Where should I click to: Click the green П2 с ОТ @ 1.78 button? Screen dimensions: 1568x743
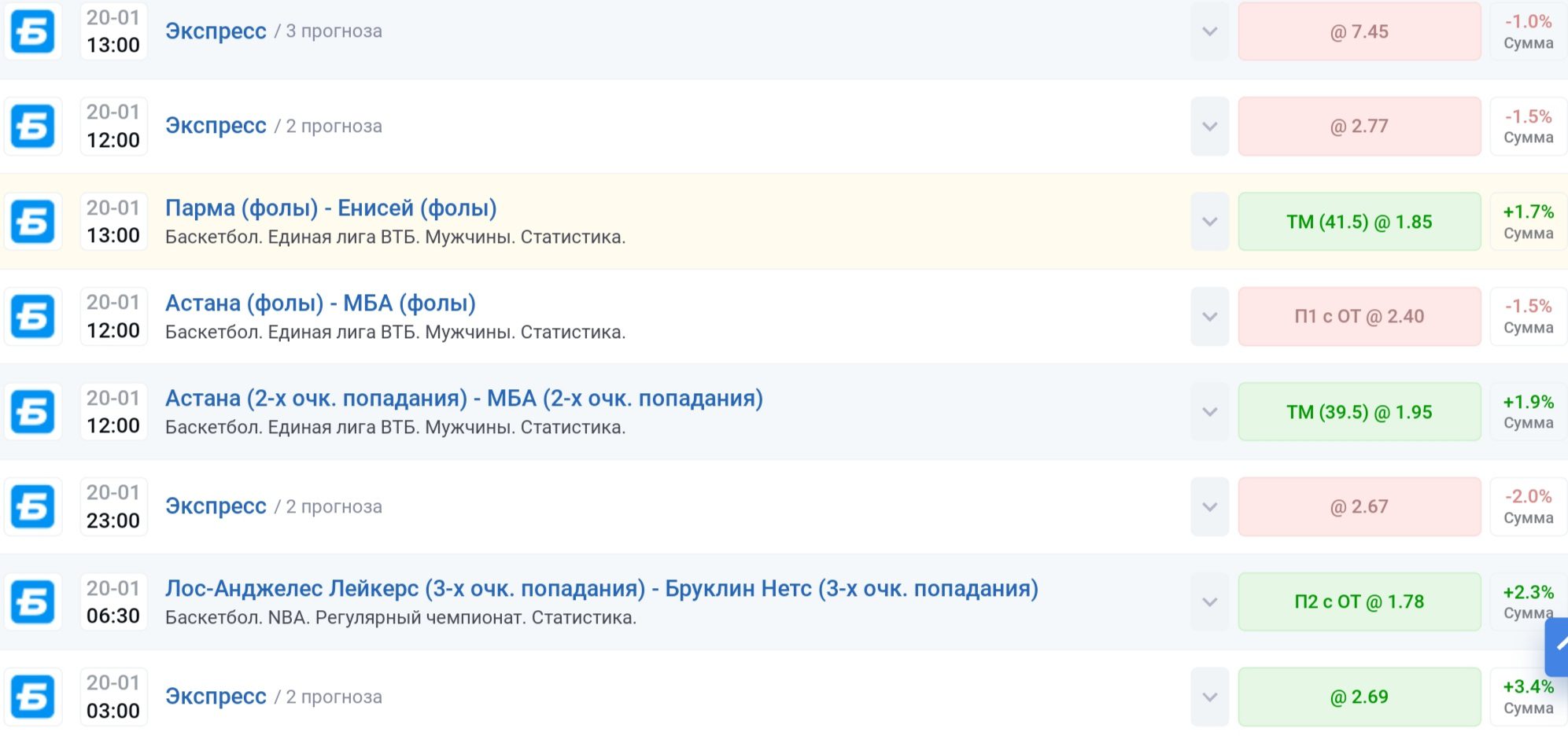(1360, 602)
